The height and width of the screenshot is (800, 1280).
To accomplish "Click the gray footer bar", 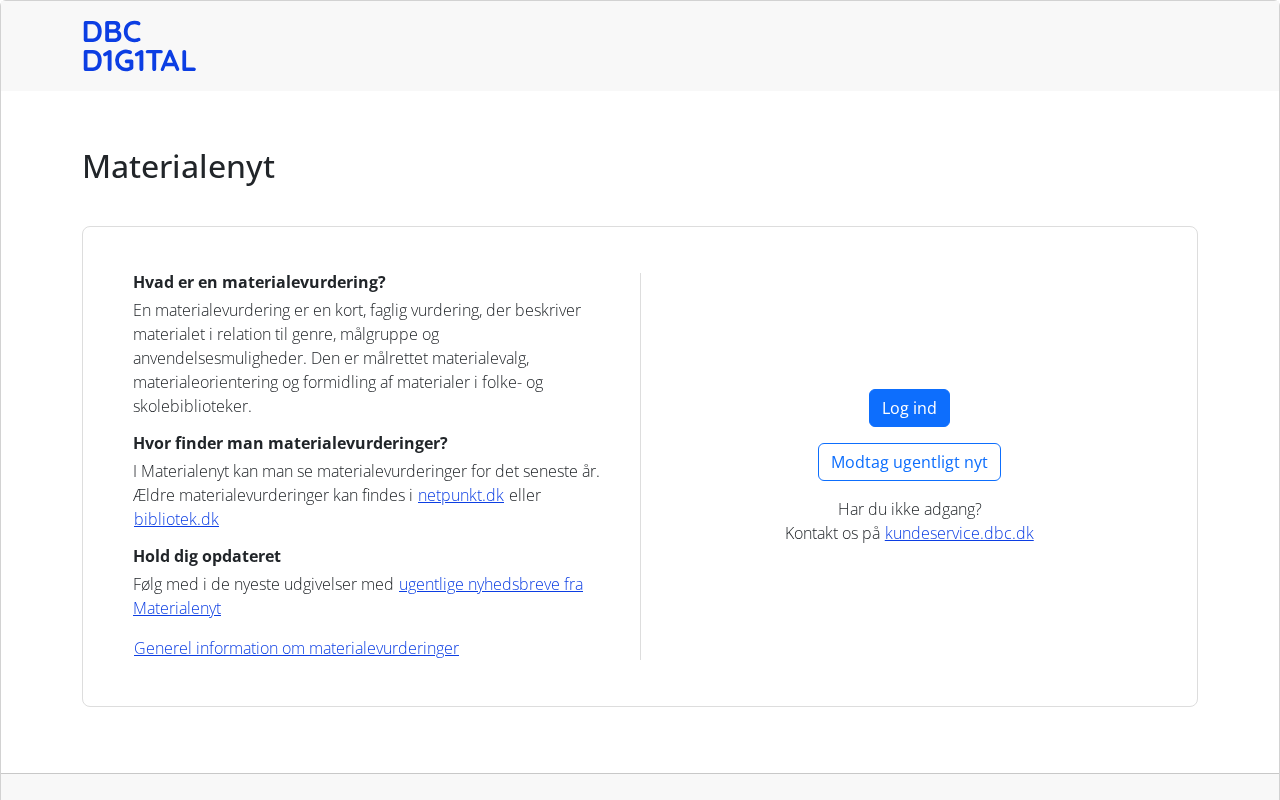I will click(640, 787).
